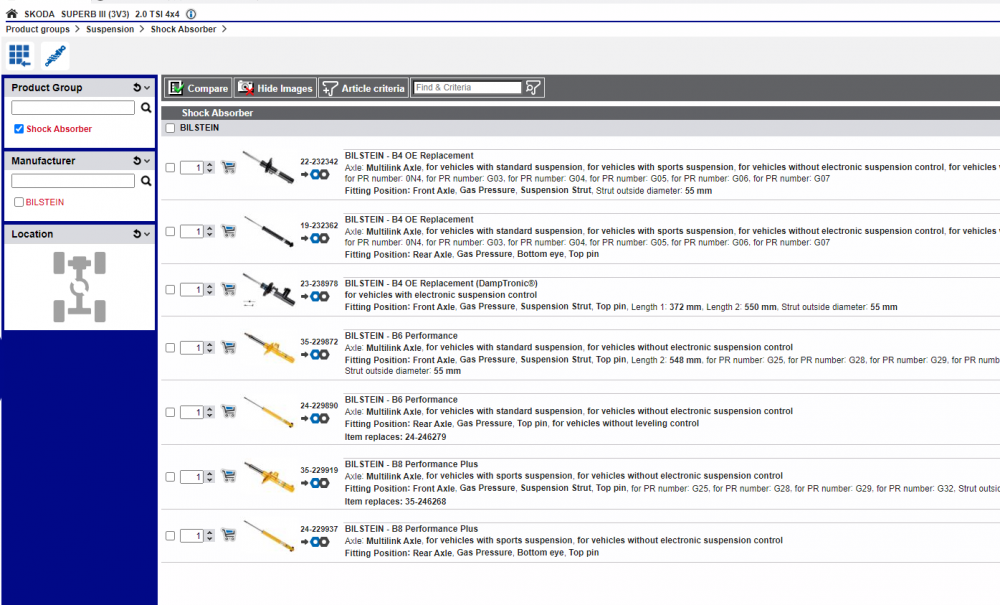Screen dimensions: 1000x605
Task: Collapse Product Group panel chevron
Action: [147, 88]
